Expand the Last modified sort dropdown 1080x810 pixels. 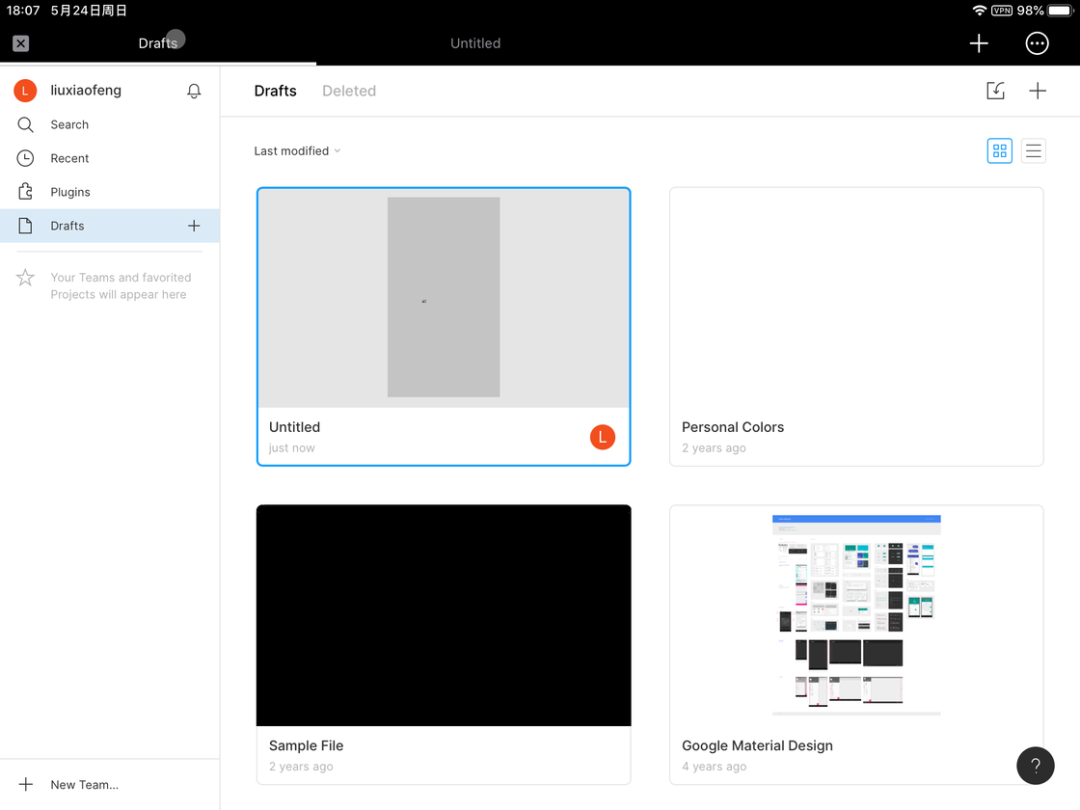(x=297, y=151)
